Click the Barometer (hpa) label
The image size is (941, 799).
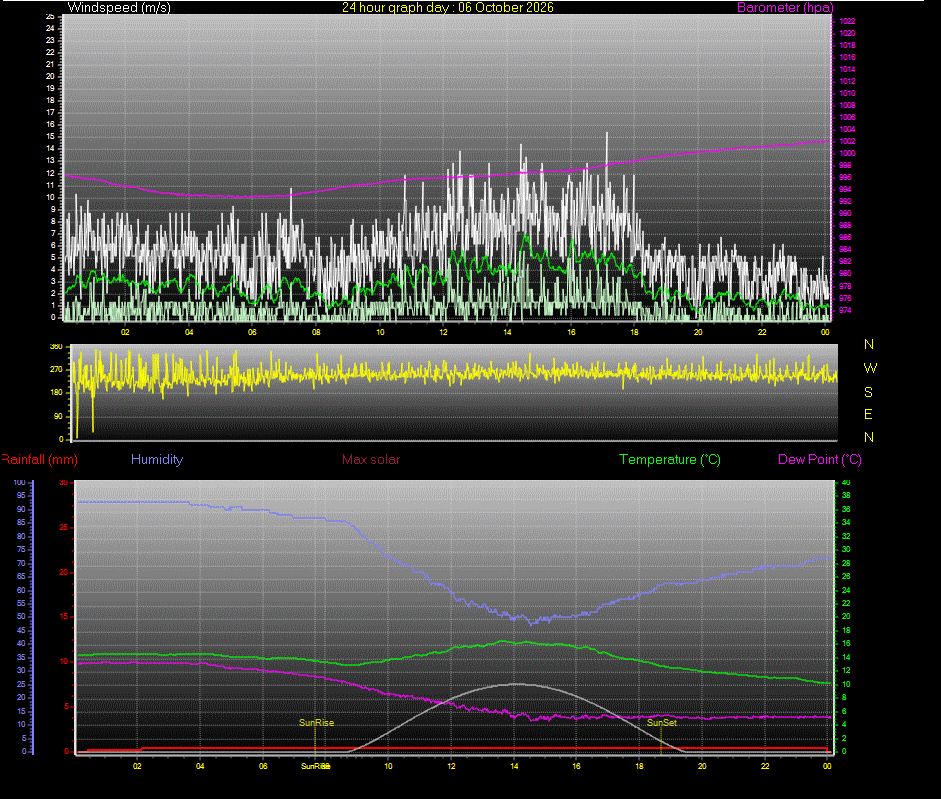785,7
